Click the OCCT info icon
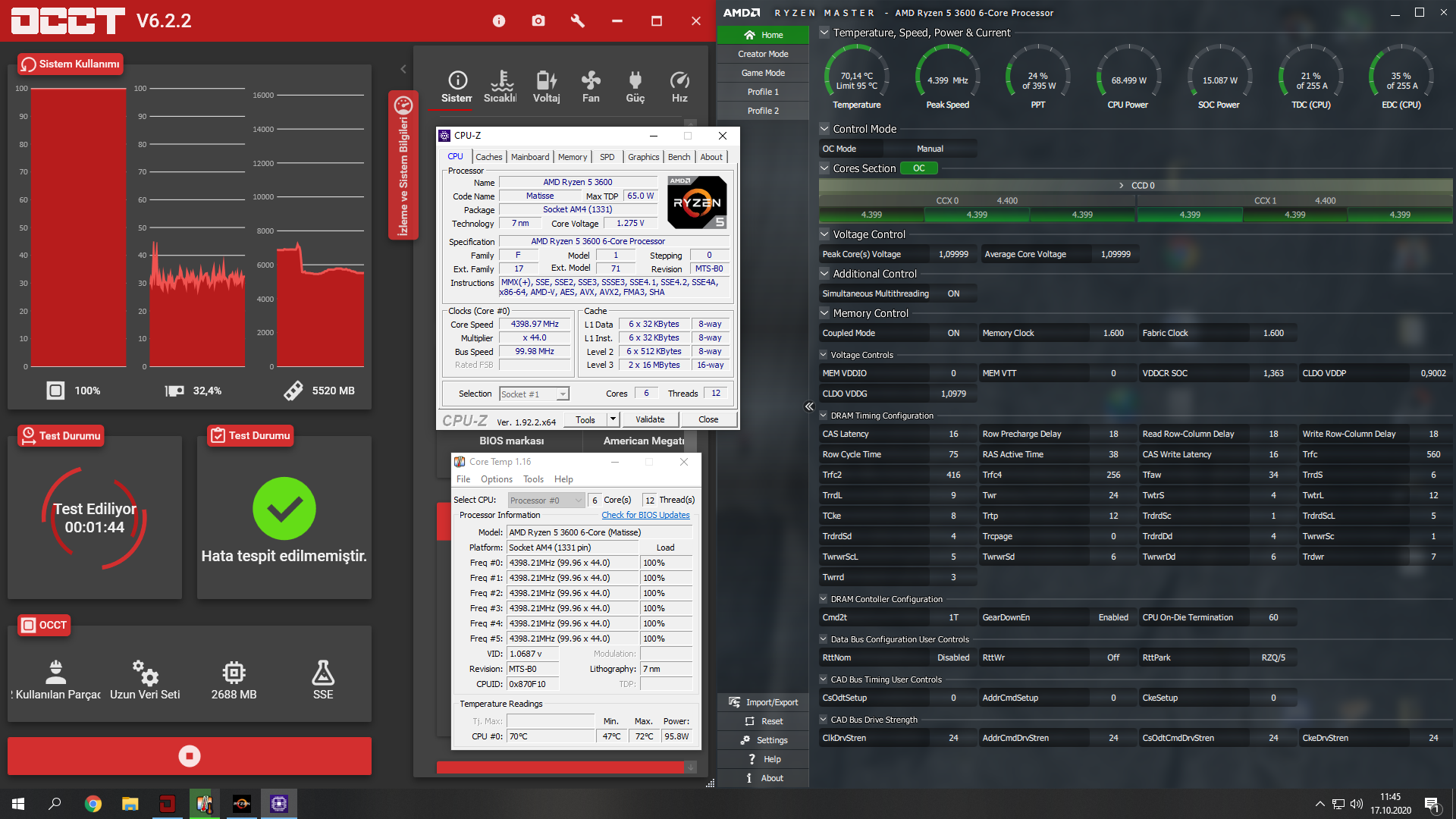1456x819 pixels. (498, 20)
